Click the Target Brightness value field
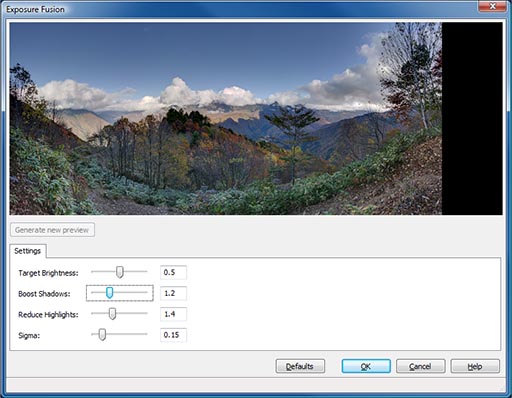The width and height of the screenshot is (512, 398). coord(173,272)
